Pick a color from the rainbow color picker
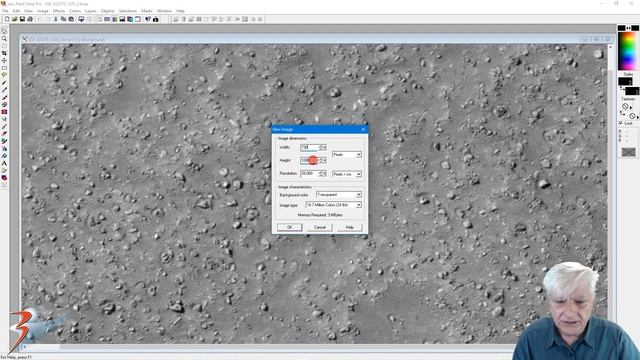The width and height of the screenshot is (640, 360). pos(628,51)
